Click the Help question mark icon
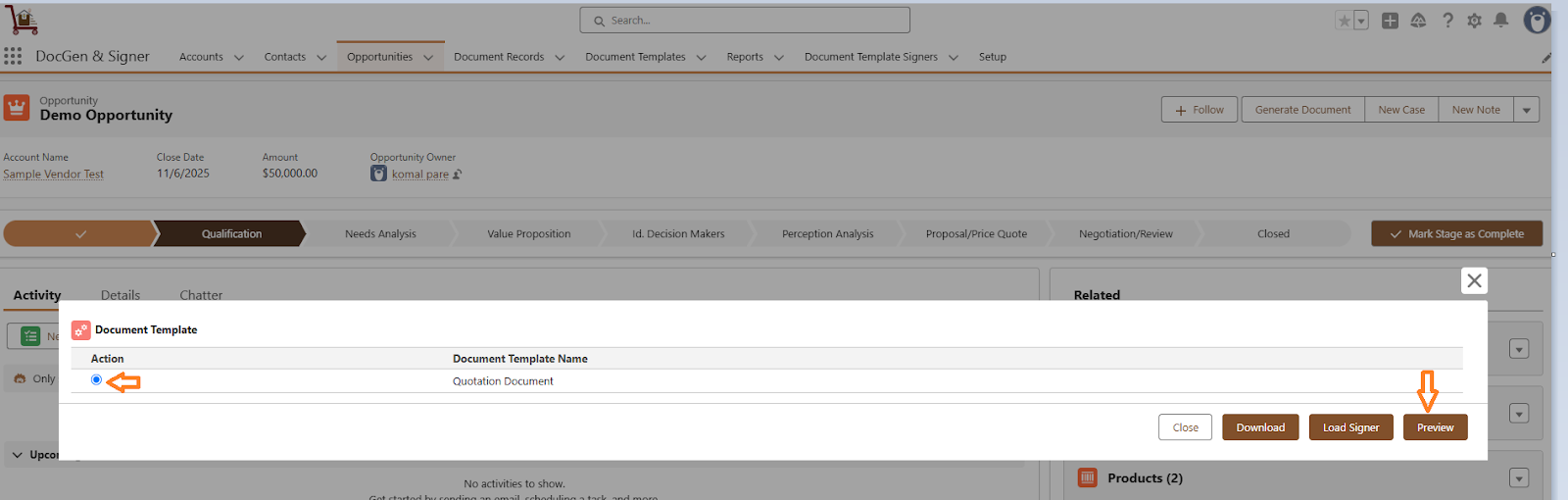The height and width of the screenshot is (500, 1568). (x=1447, y=21)
